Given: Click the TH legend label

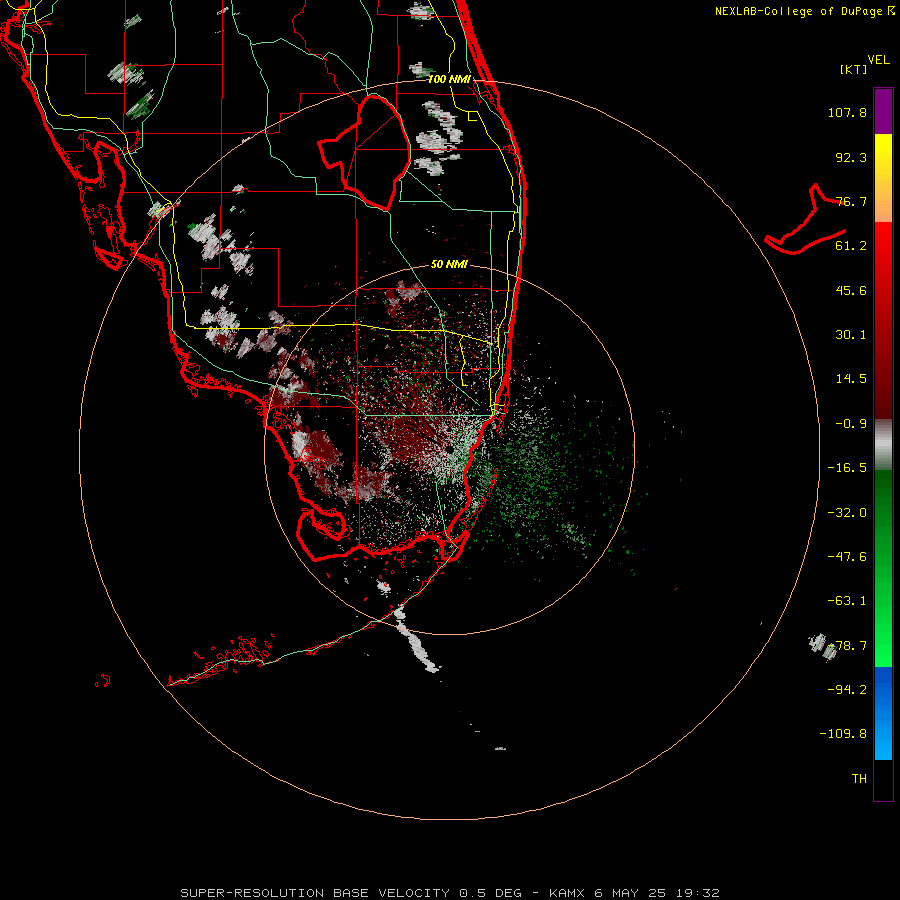Looking at the screenshot, I should click(859, 779).
